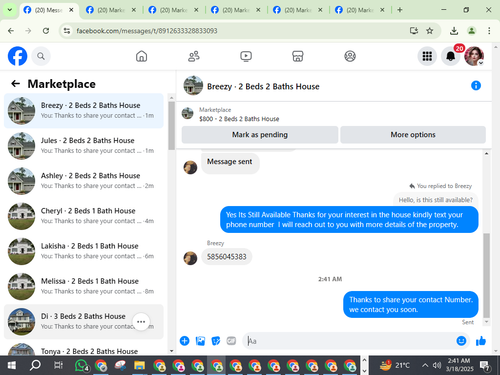Open Chrome three-dot menu

click(x=489, y=31)
